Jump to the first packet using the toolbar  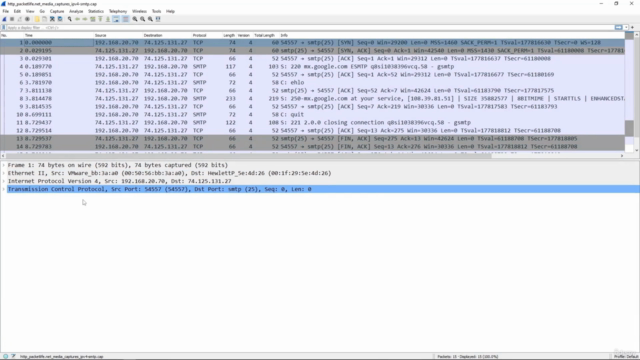[x=100, y=19]
